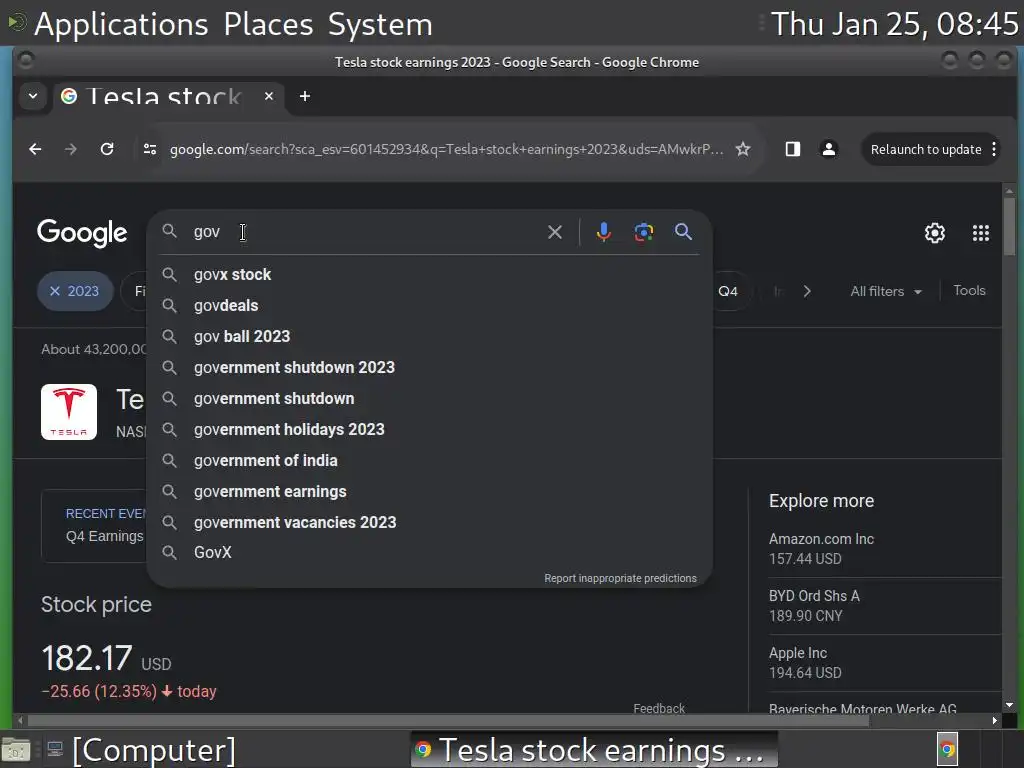The height and width of the screenshot is (768, 1024).
Task: Click the stock price 182.17 value
Action: point(87,658)
